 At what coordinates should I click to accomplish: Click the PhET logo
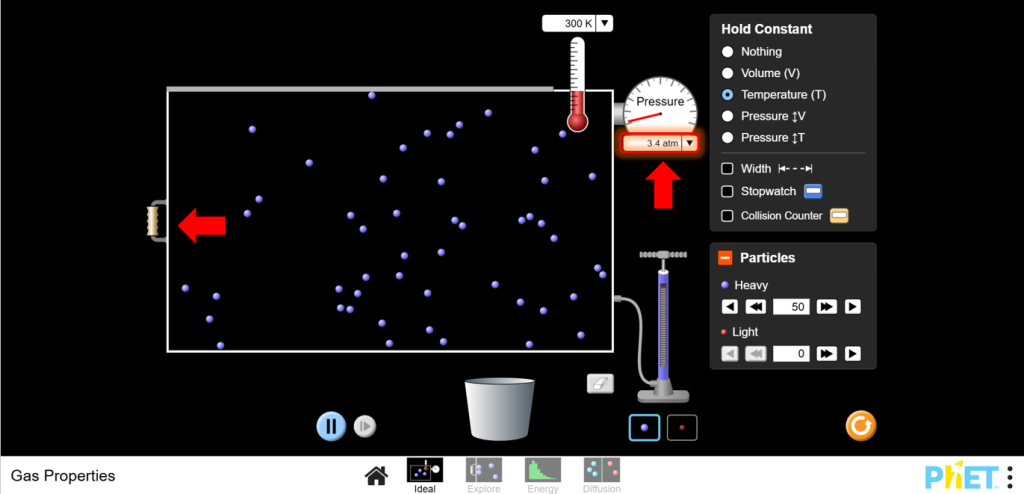pos(963,476)
